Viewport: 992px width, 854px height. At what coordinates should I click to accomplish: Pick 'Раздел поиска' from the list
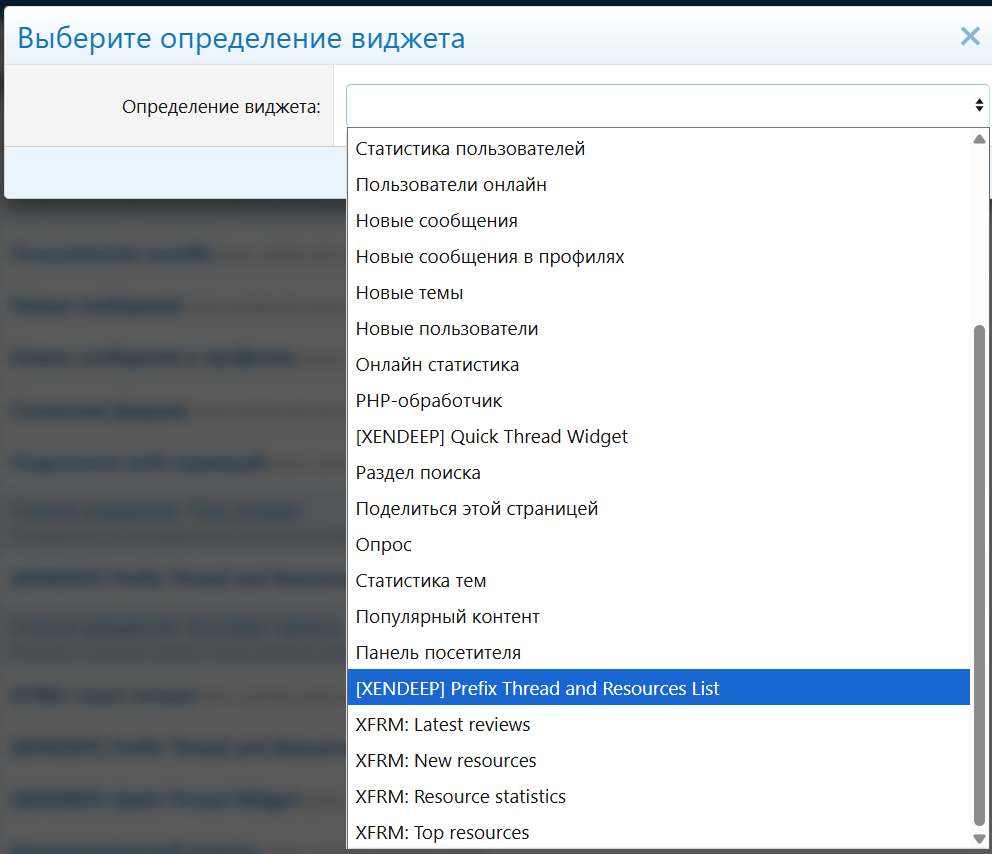pos(418,473)
